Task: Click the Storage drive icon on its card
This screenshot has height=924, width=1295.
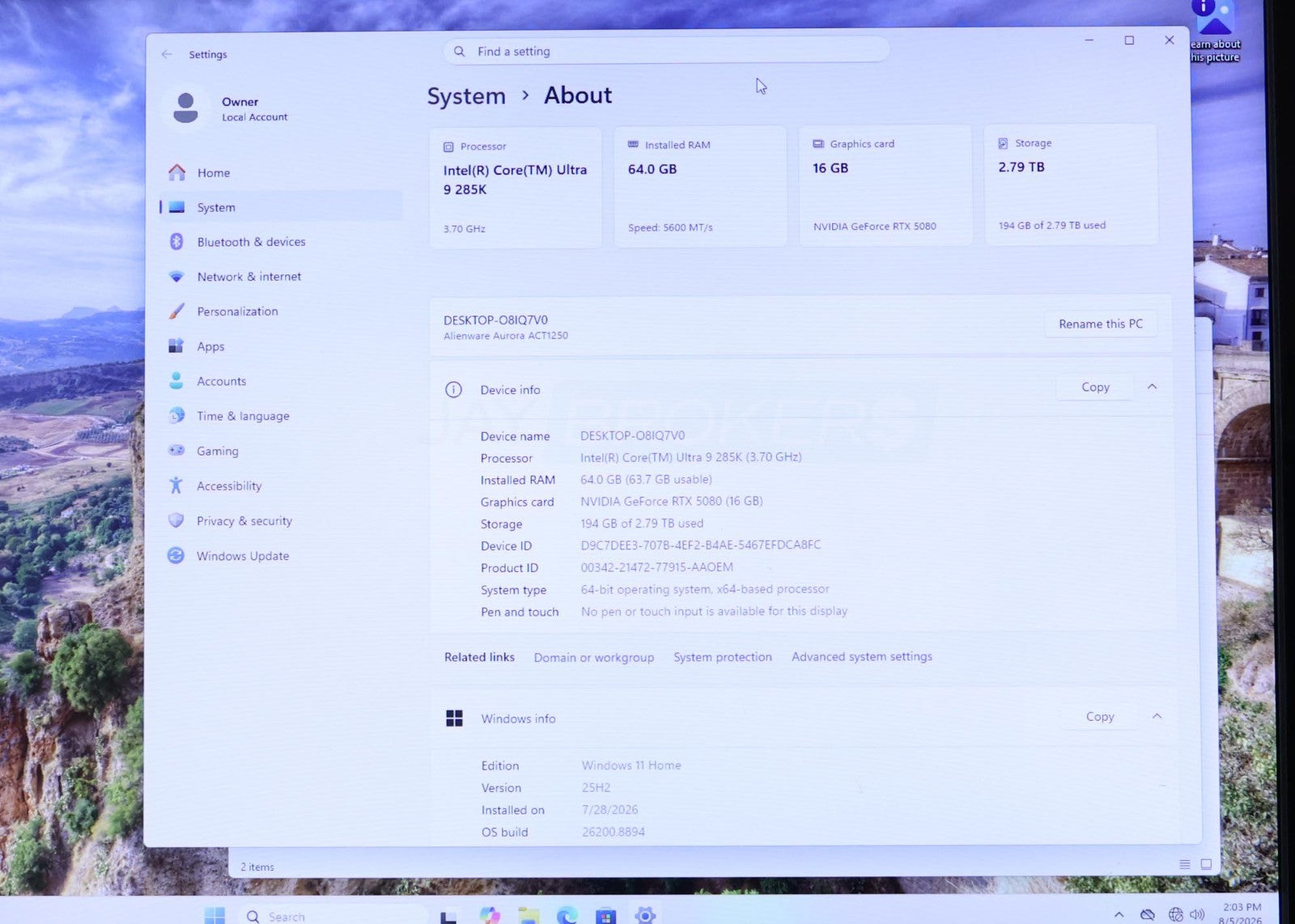Action: (x=1003, y=143)
